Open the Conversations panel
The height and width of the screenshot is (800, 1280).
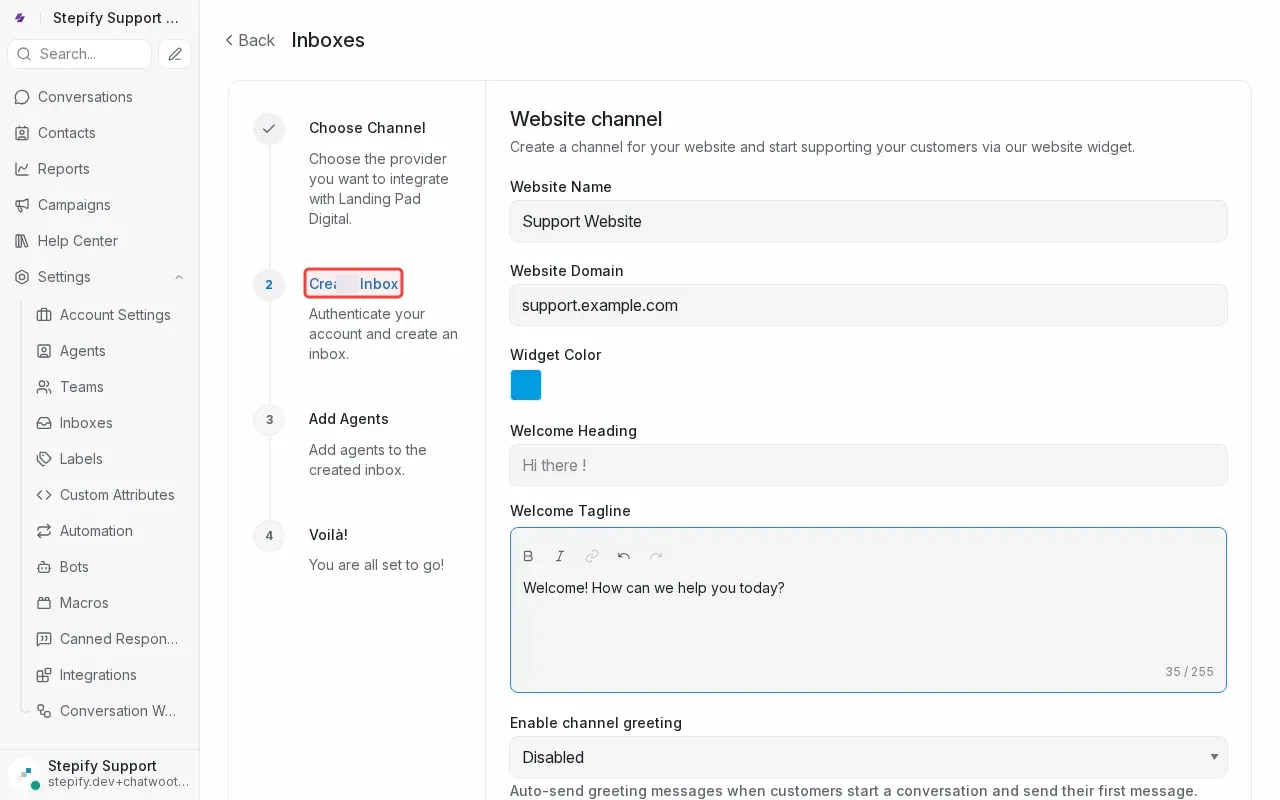tap(86, 97)
